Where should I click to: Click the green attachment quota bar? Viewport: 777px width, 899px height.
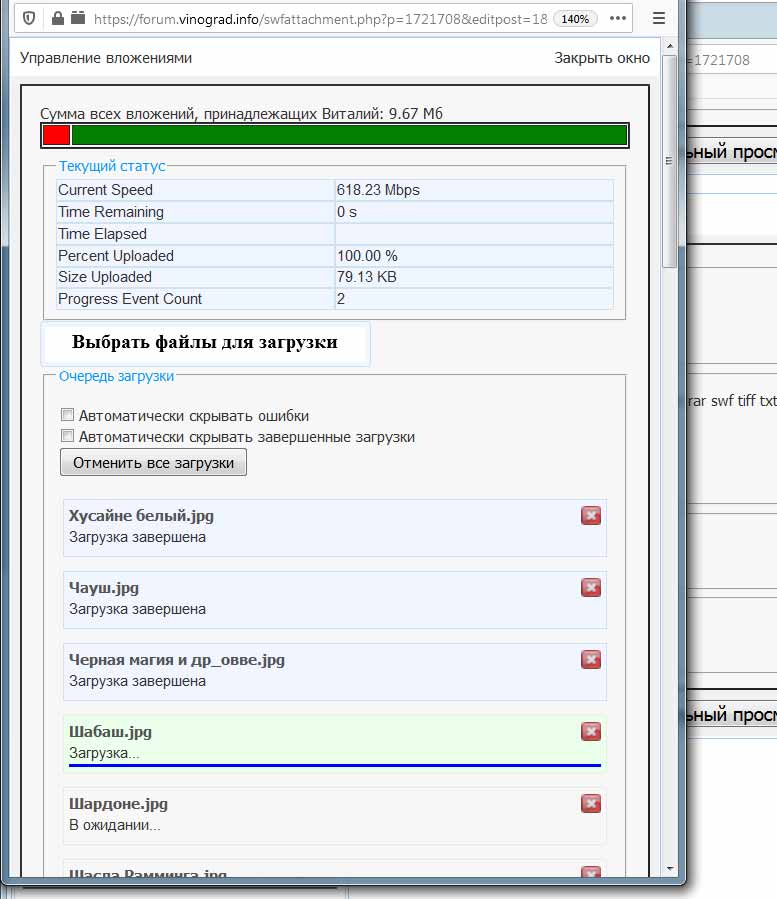(349, 135)
